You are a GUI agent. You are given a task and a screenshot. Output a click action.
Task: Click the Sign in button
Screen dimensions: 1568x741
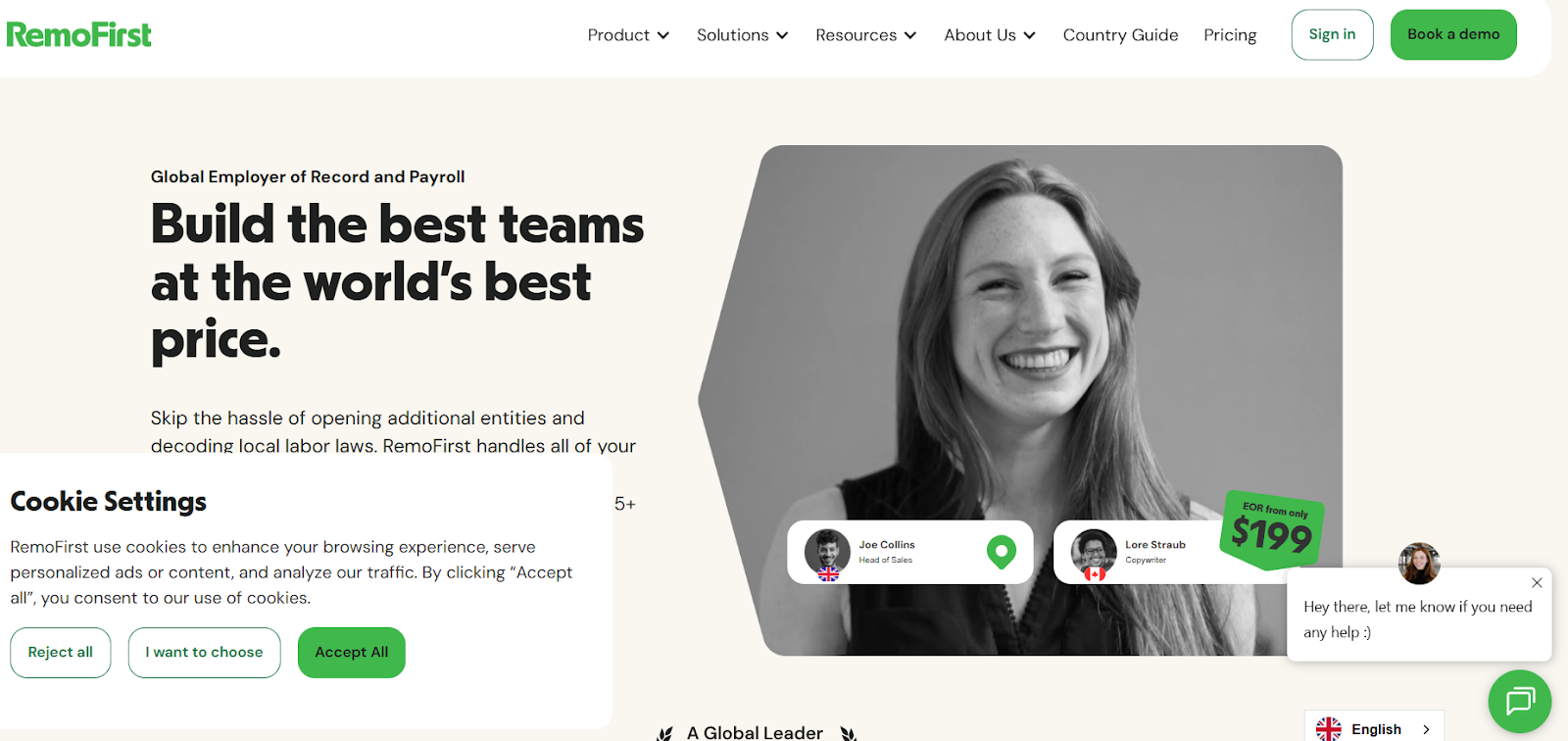click(1332, 34)
